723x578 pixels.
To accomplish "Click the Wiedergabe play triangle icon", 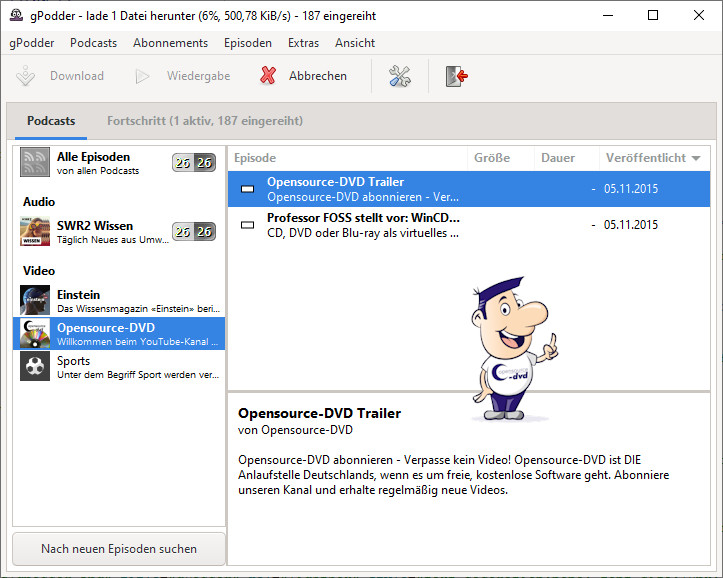I will (x=142, y=76).
